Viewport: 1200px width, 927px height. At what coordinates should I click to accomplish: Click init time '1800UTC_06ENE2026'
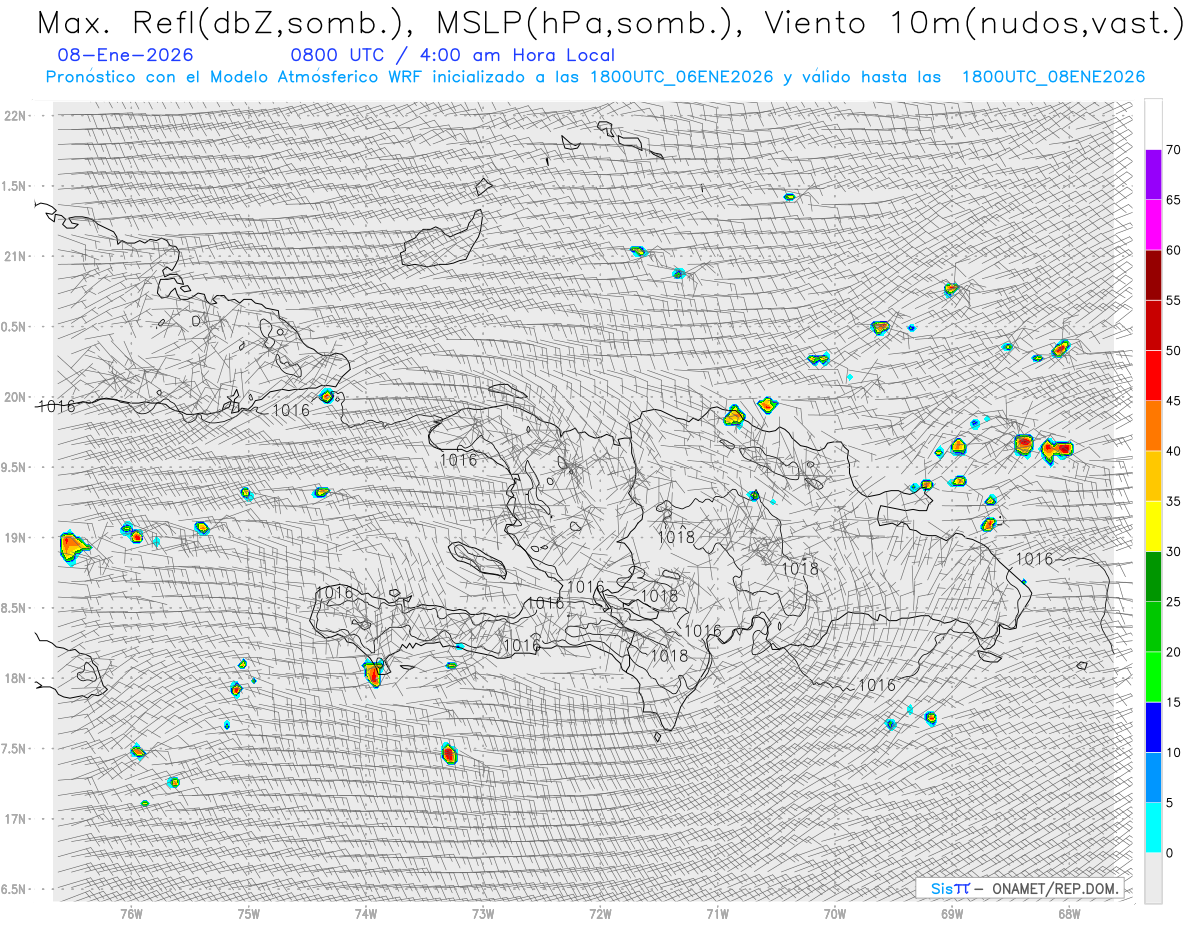click(682, 77)
